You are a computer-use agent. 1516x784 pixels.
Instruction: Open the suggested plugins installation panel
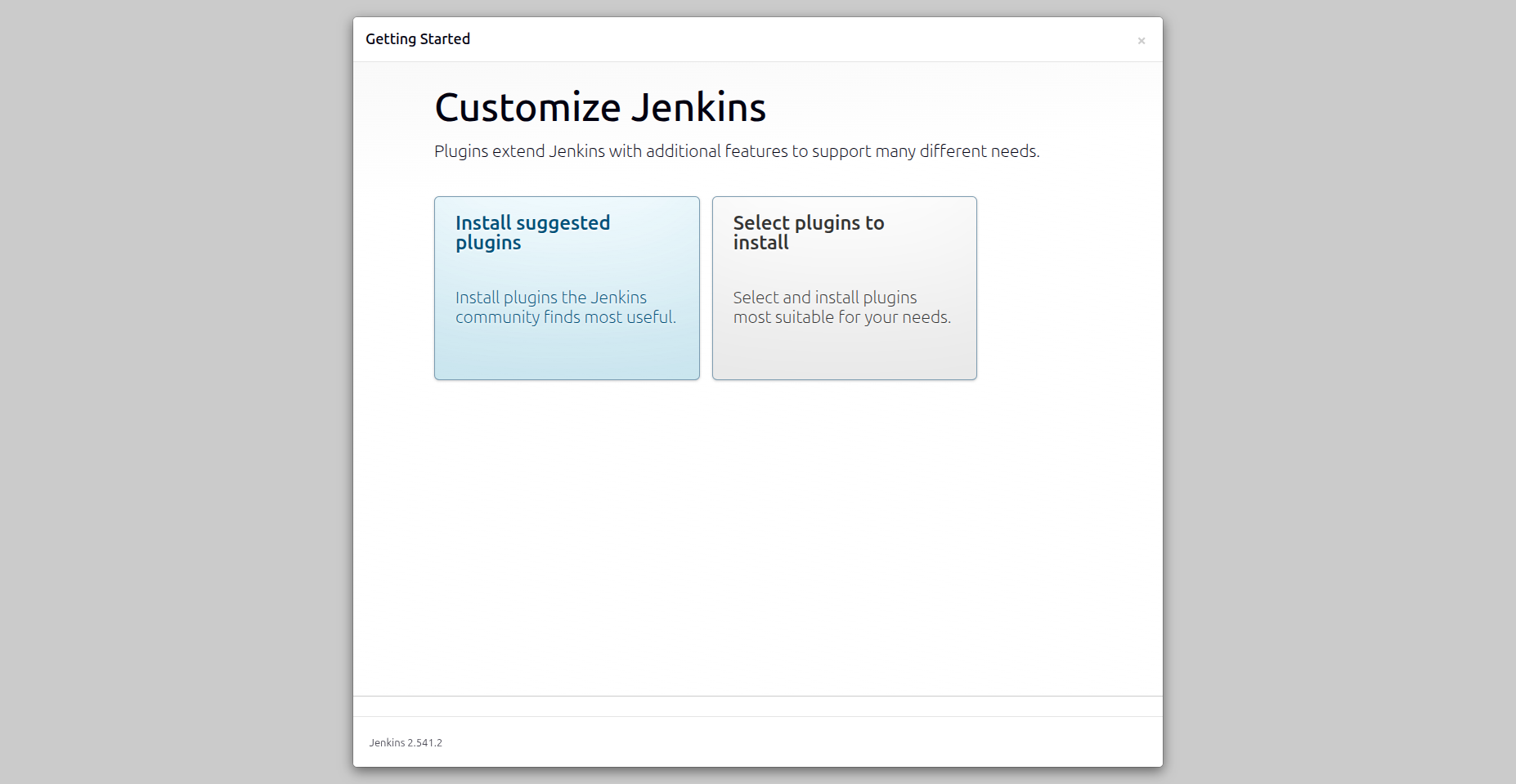567,343
